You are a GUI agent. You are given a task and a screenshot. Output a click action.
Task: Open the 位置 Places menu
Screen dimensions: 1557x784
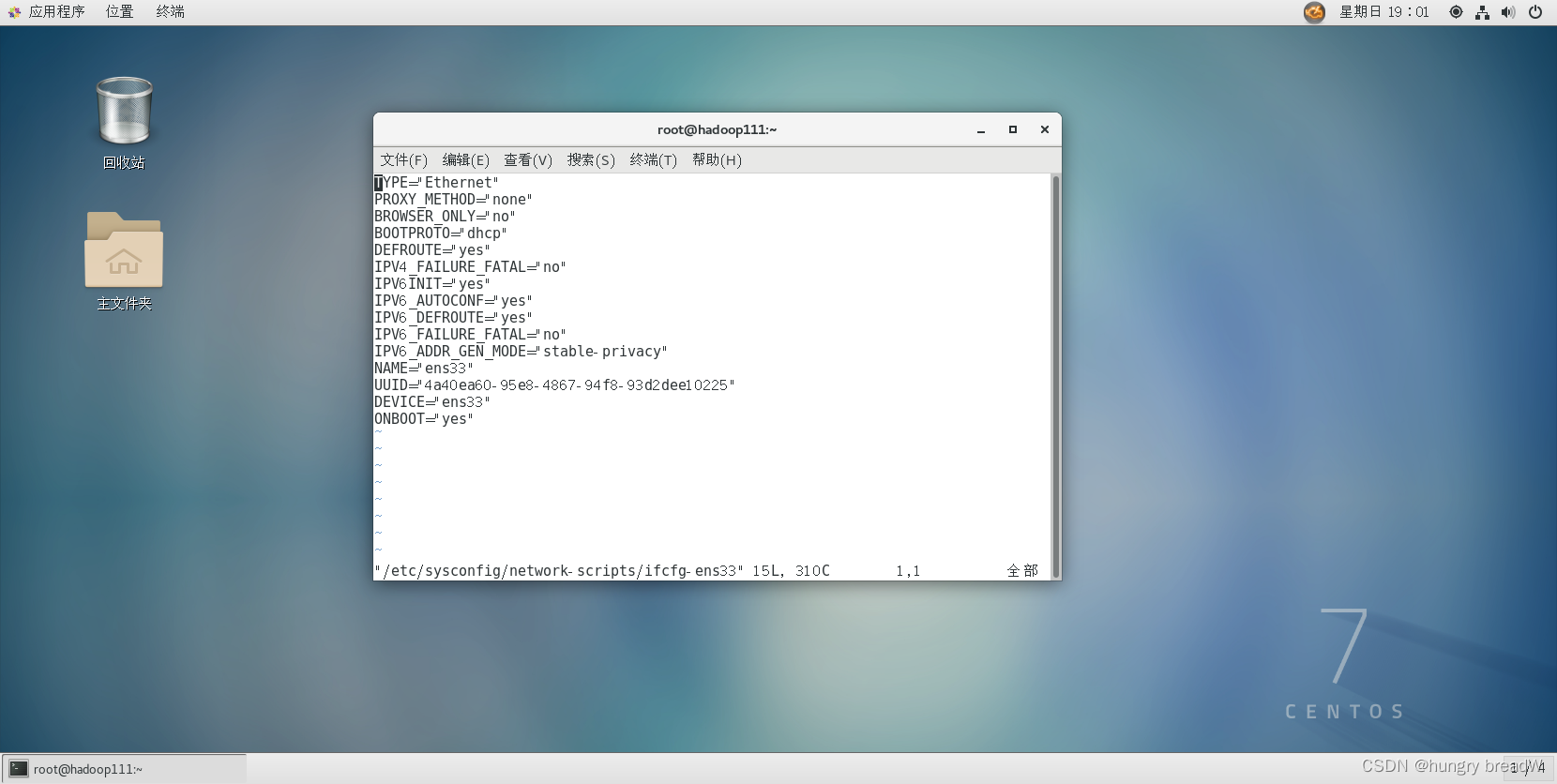pos(119,12)
